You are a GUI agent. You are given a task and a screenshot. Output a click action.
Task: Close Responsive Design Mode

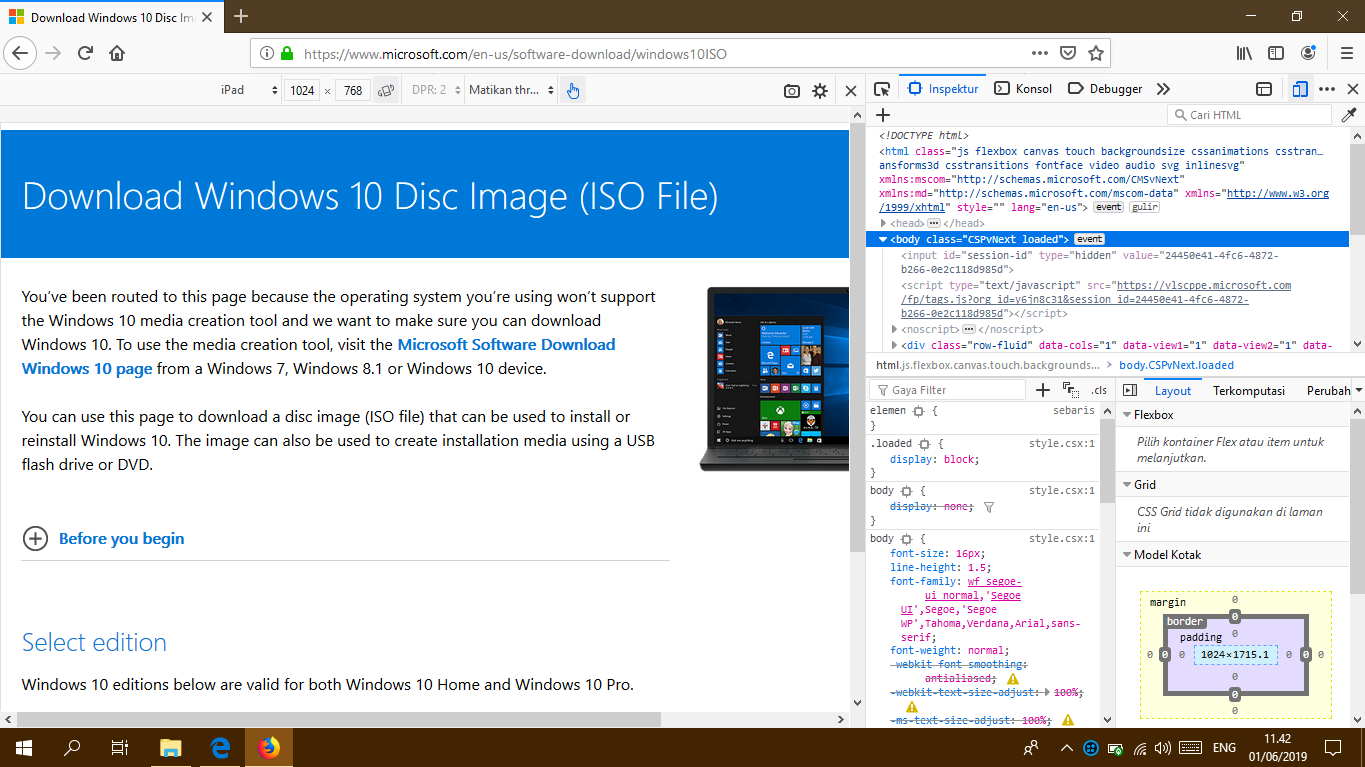pyautogui.click(x=851, y=91)
